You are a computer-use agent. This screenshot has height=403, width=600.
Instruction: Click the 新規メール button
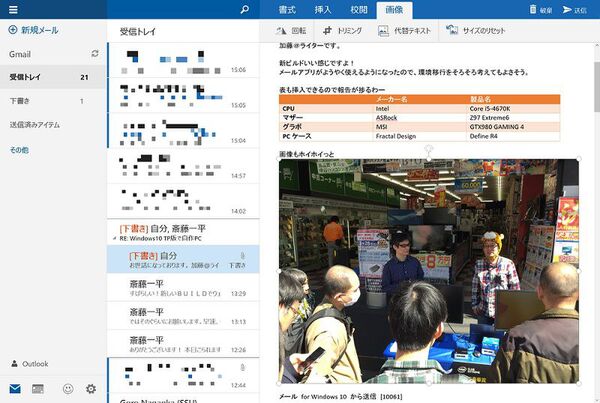[x=34, y=30]
